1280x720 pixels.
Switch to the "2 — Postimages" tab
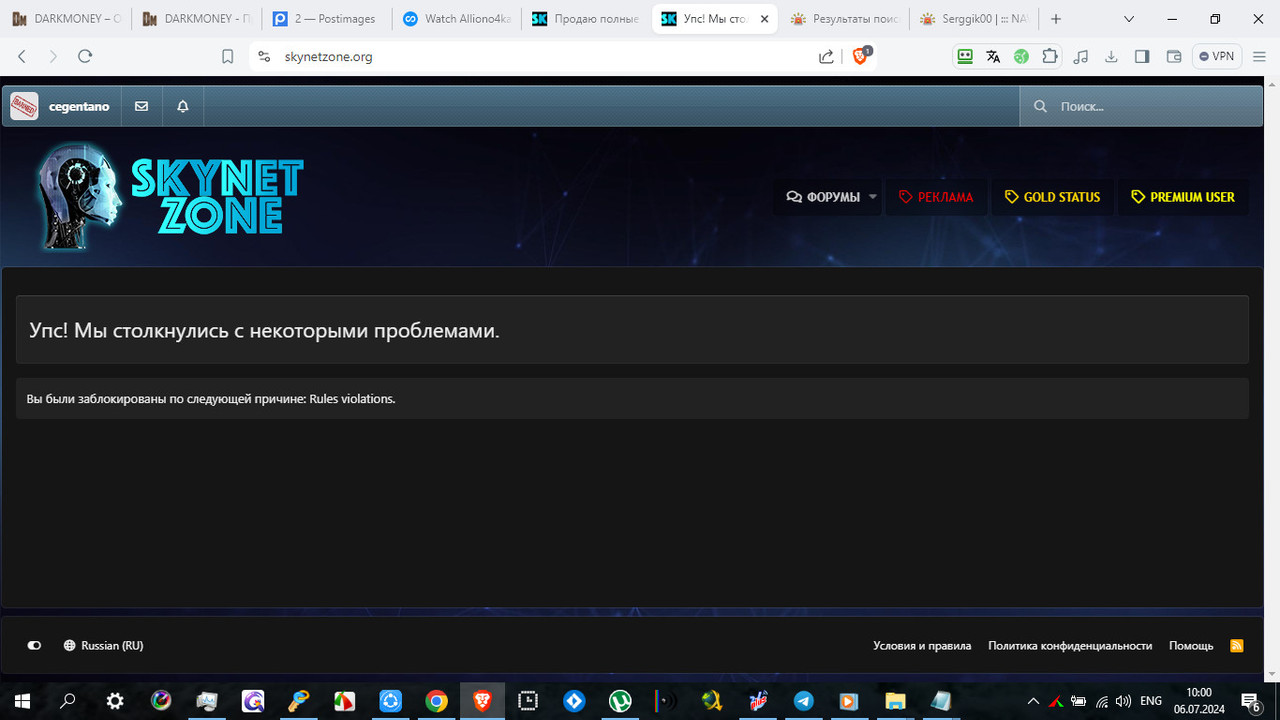[x=326, y=19]
